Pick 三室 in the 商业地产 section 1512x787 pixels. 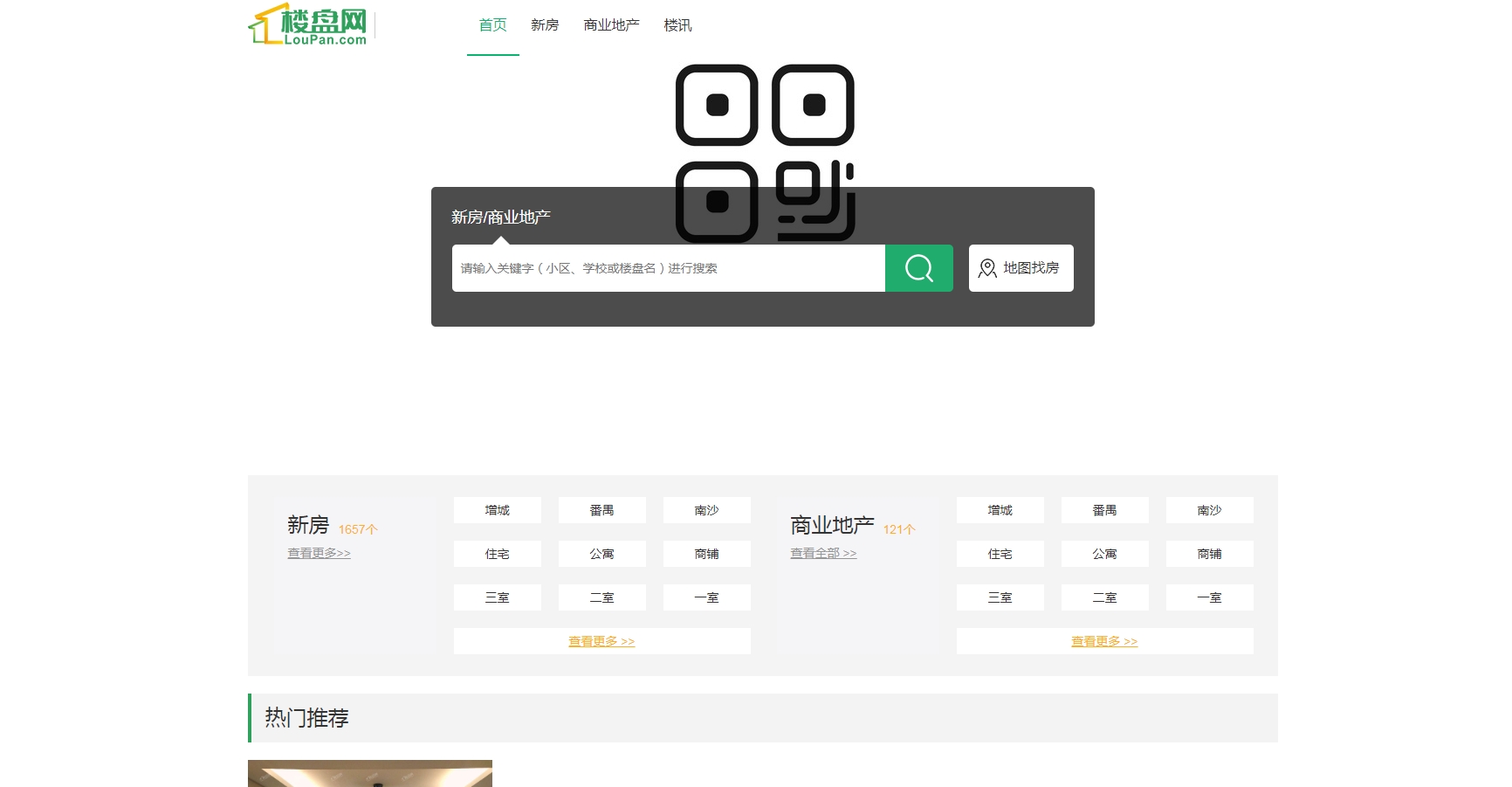[x=1000, y=597]
